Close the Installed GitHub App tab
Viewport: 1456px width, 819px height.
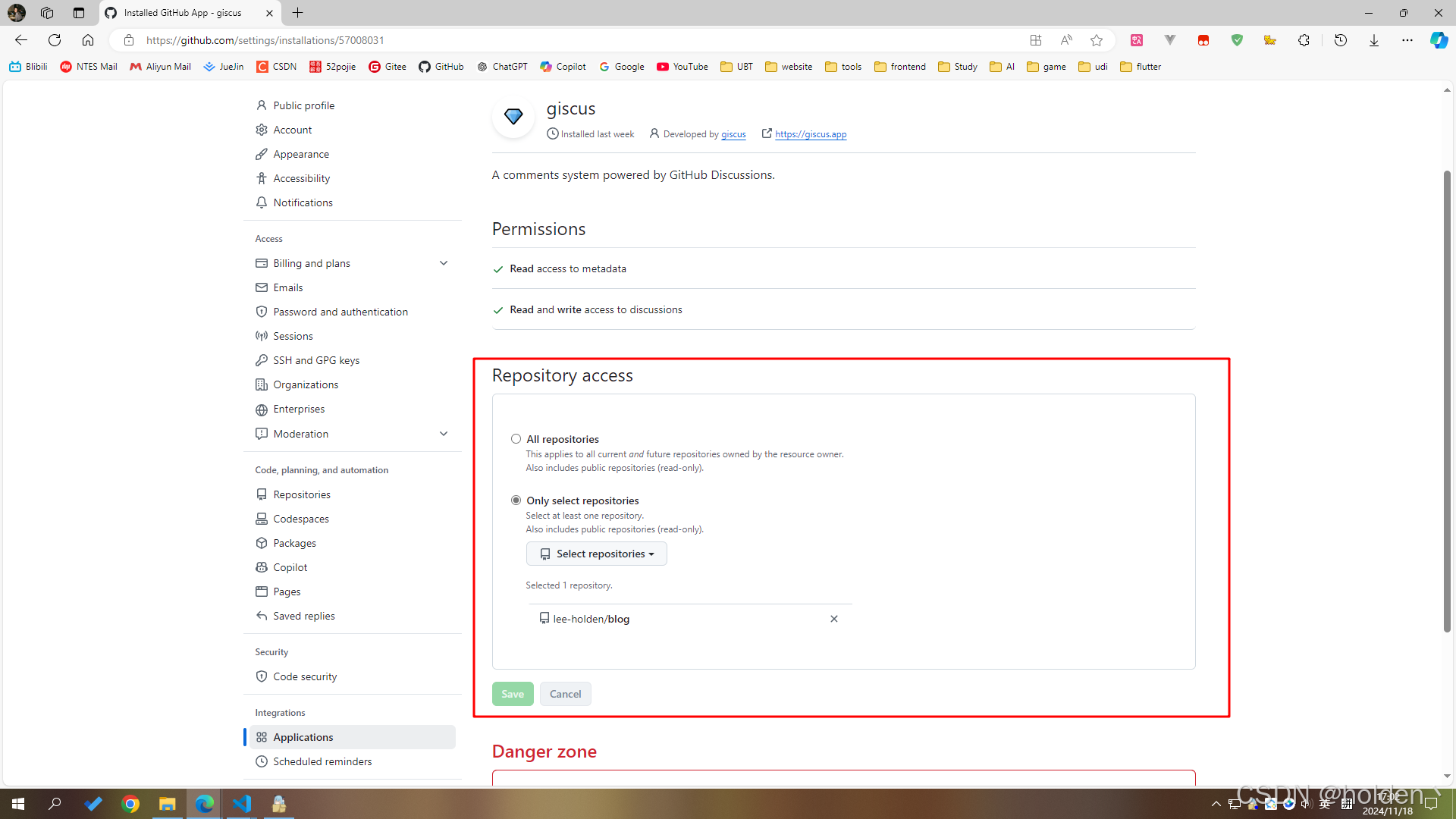pyautogui.click(x=269, y=13)
